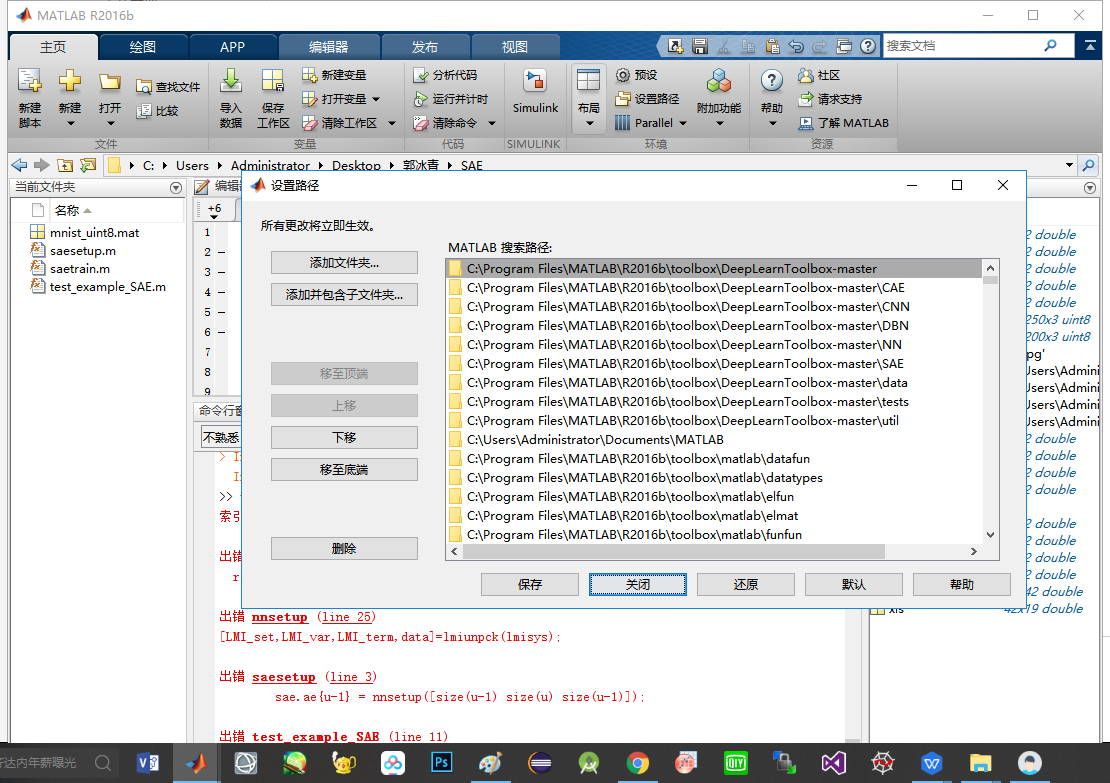Screen dimensions: 1110x783
Task: Switch to the 绘图 ribbon tab
Action: click(x=144, y=45)
